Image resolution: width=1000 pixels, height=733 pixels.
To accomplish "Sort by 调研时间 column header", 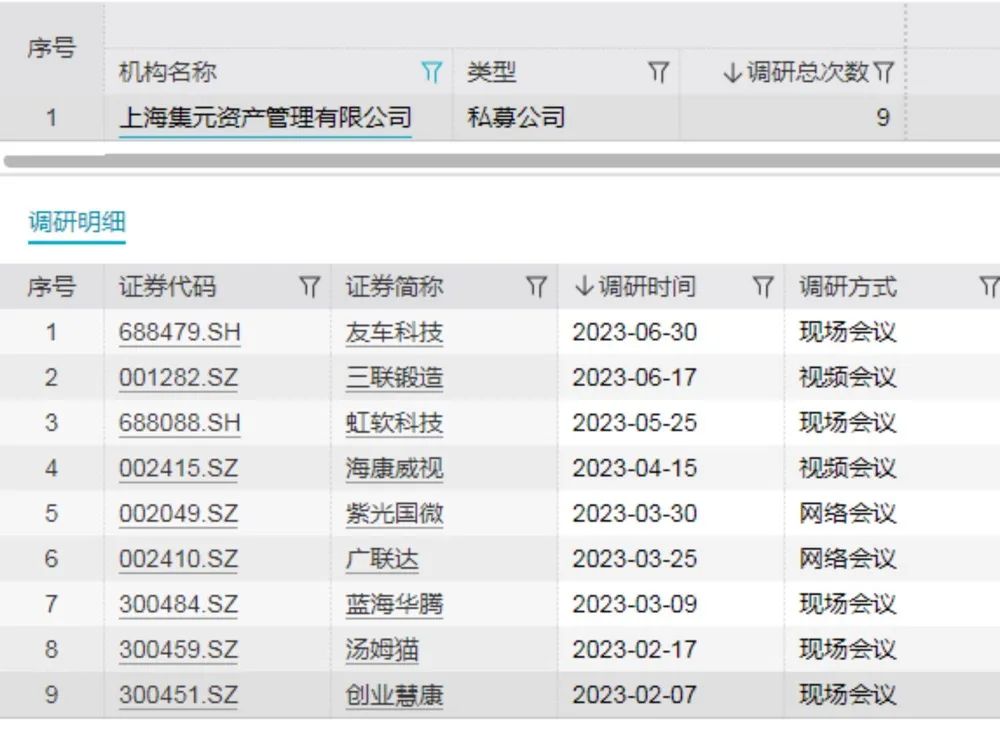I will pos(635,287).
